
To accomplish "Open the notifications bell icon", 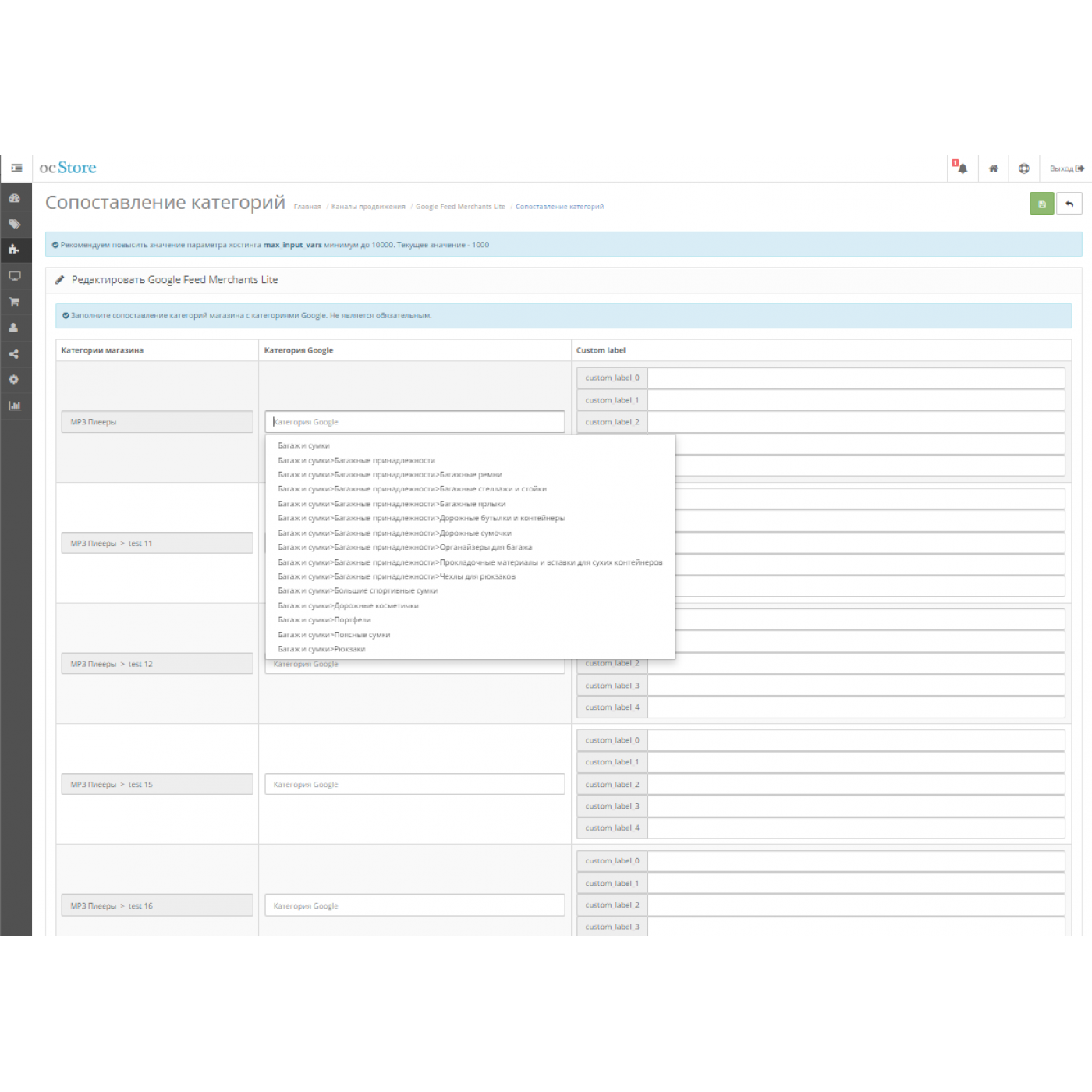I will coord(961,168).
